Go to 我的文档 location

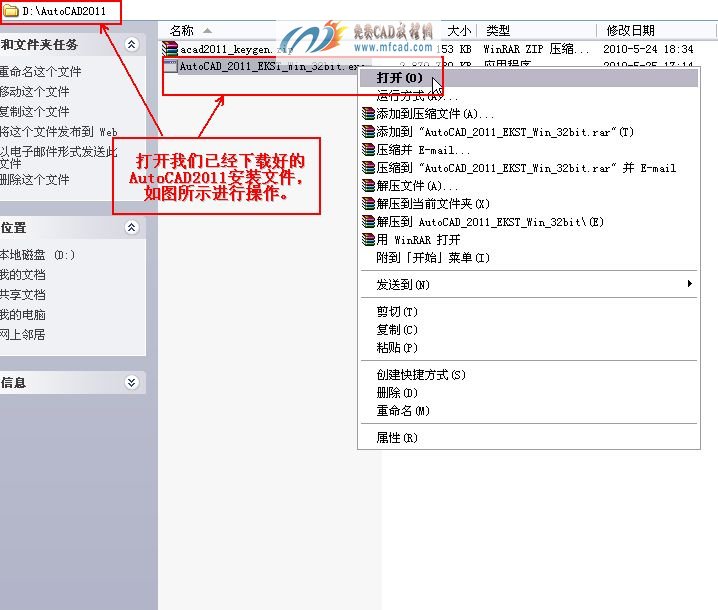(x=22, y=275)
